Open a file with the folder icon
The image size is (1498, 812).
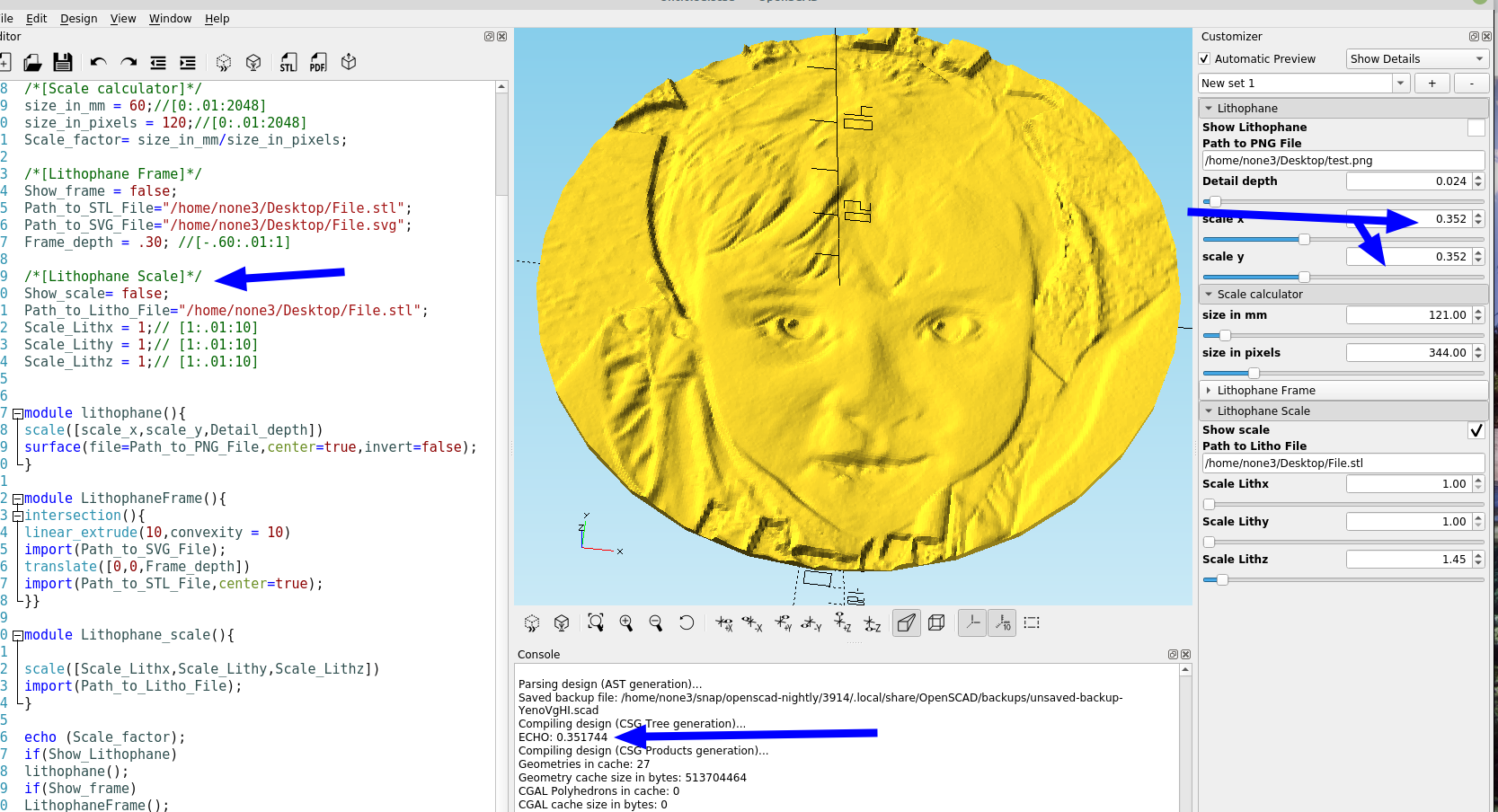(x=32, y=62)
